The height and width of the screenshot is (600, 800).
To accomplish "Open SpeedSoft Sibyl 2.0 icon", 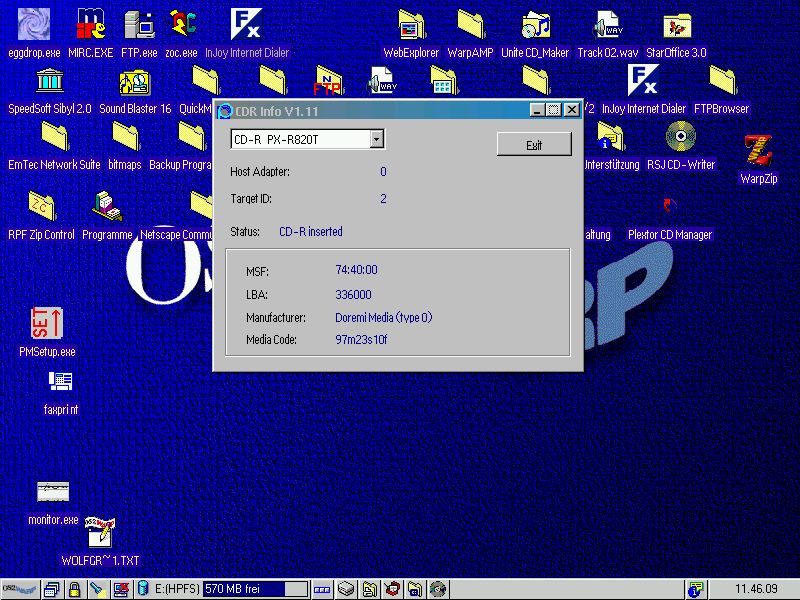I will point(49,81).
